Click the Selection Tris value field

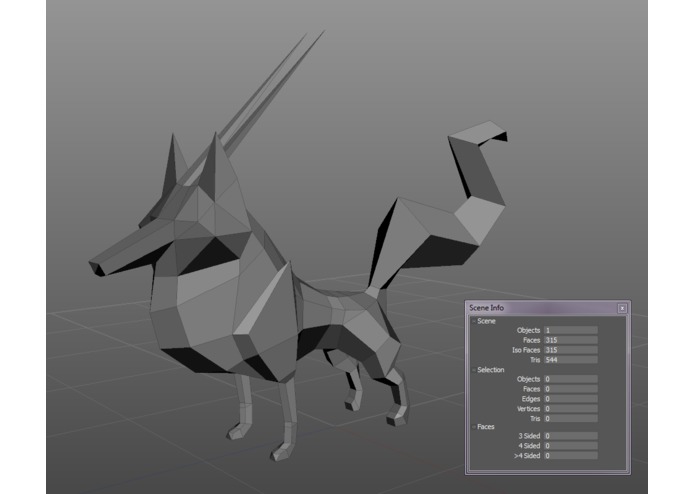click(570, 418)
